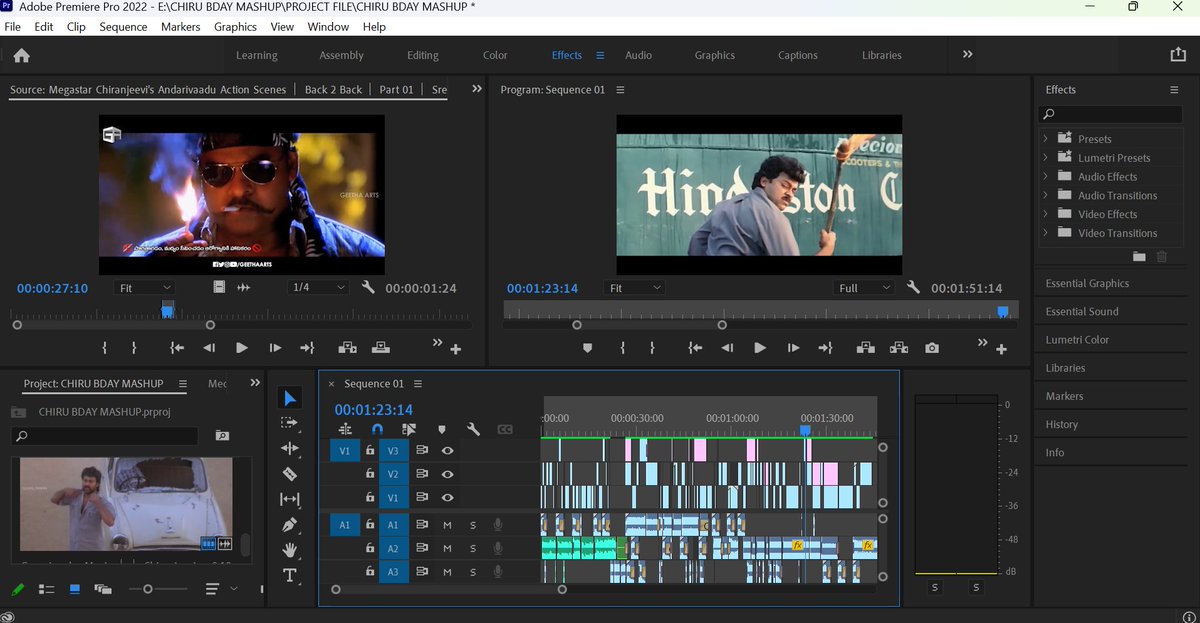Open timeline display settings wrench
1200x623 pixels.
(473, 429)
